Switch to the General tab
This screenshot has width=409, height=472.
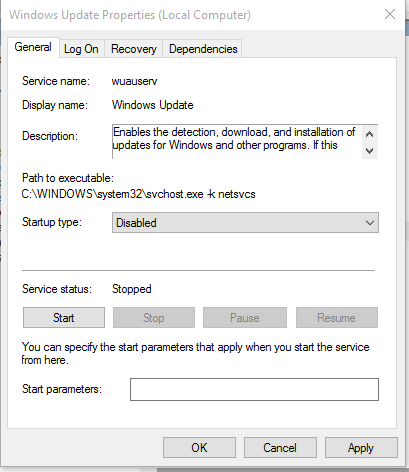point(33,47)
